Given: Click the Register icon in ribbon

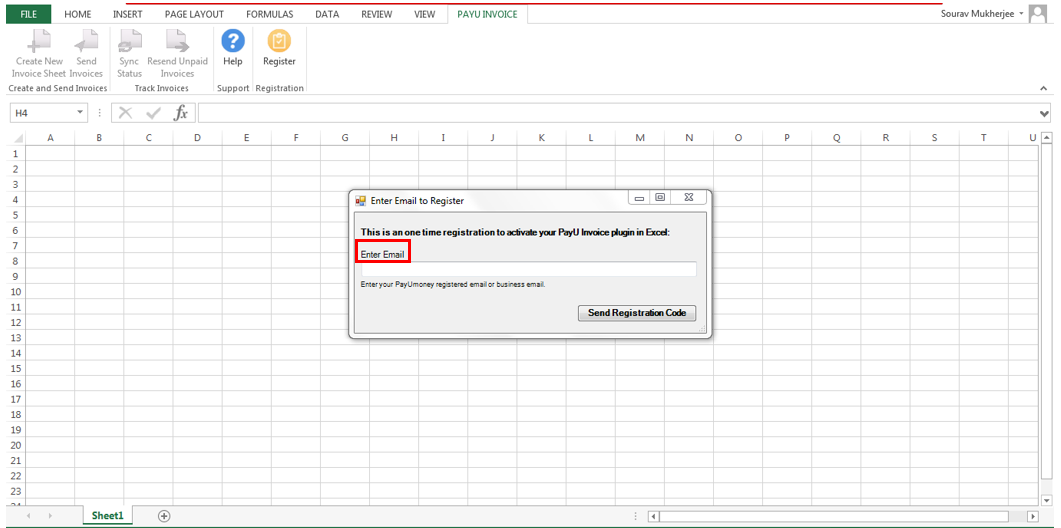Looking at the screenshot, I should [x=279, y=41].
